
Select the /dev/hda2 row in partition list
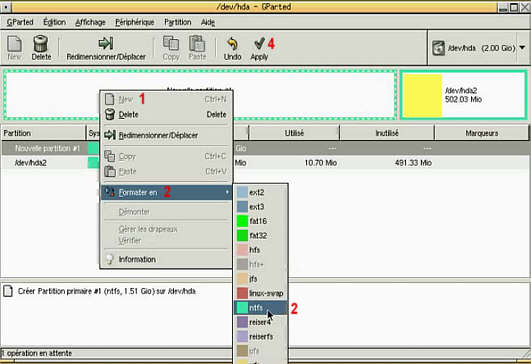point(265,163)
